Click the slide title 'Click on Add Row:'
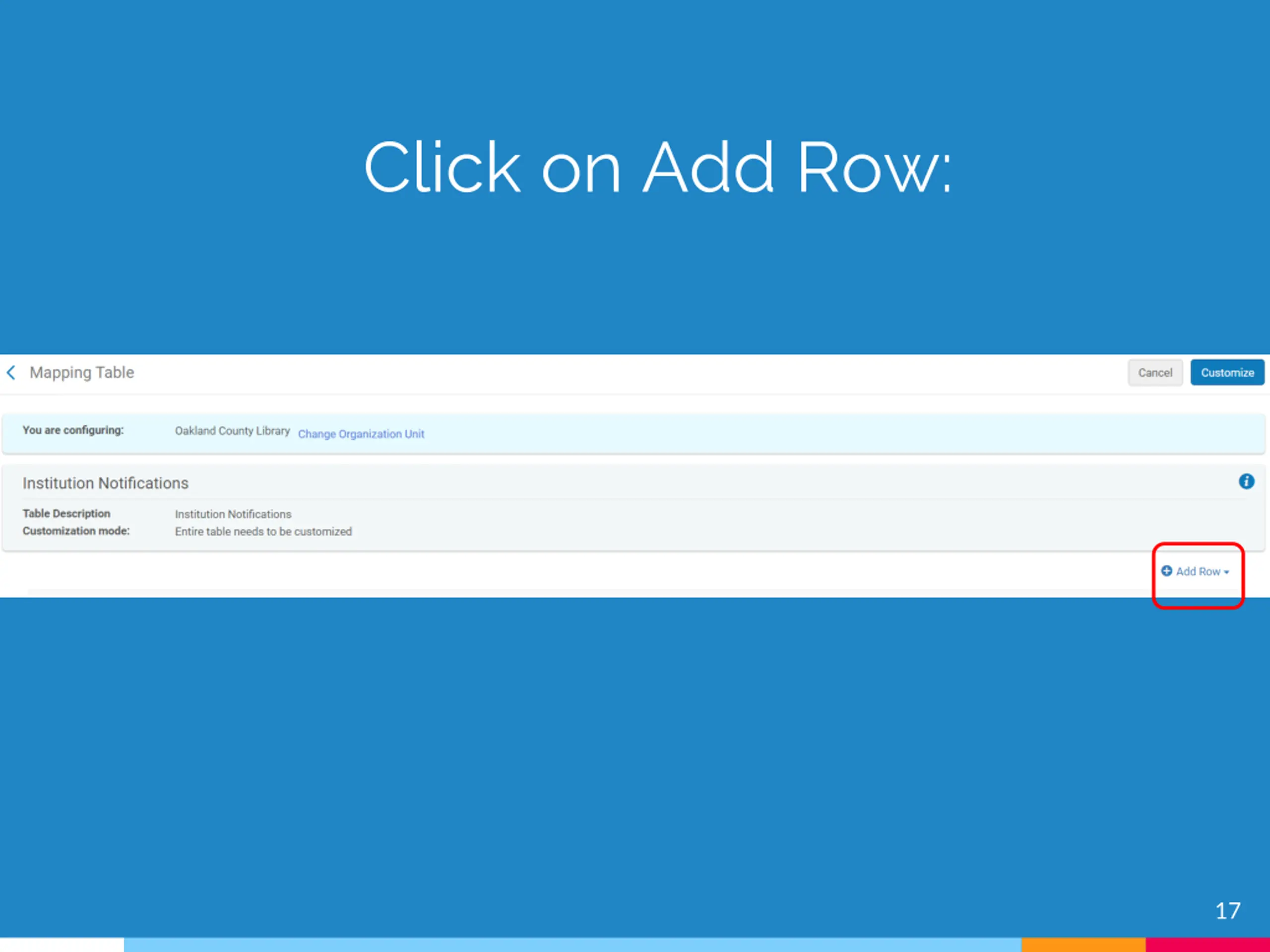The image size is (1270, 952). [658, 168]
